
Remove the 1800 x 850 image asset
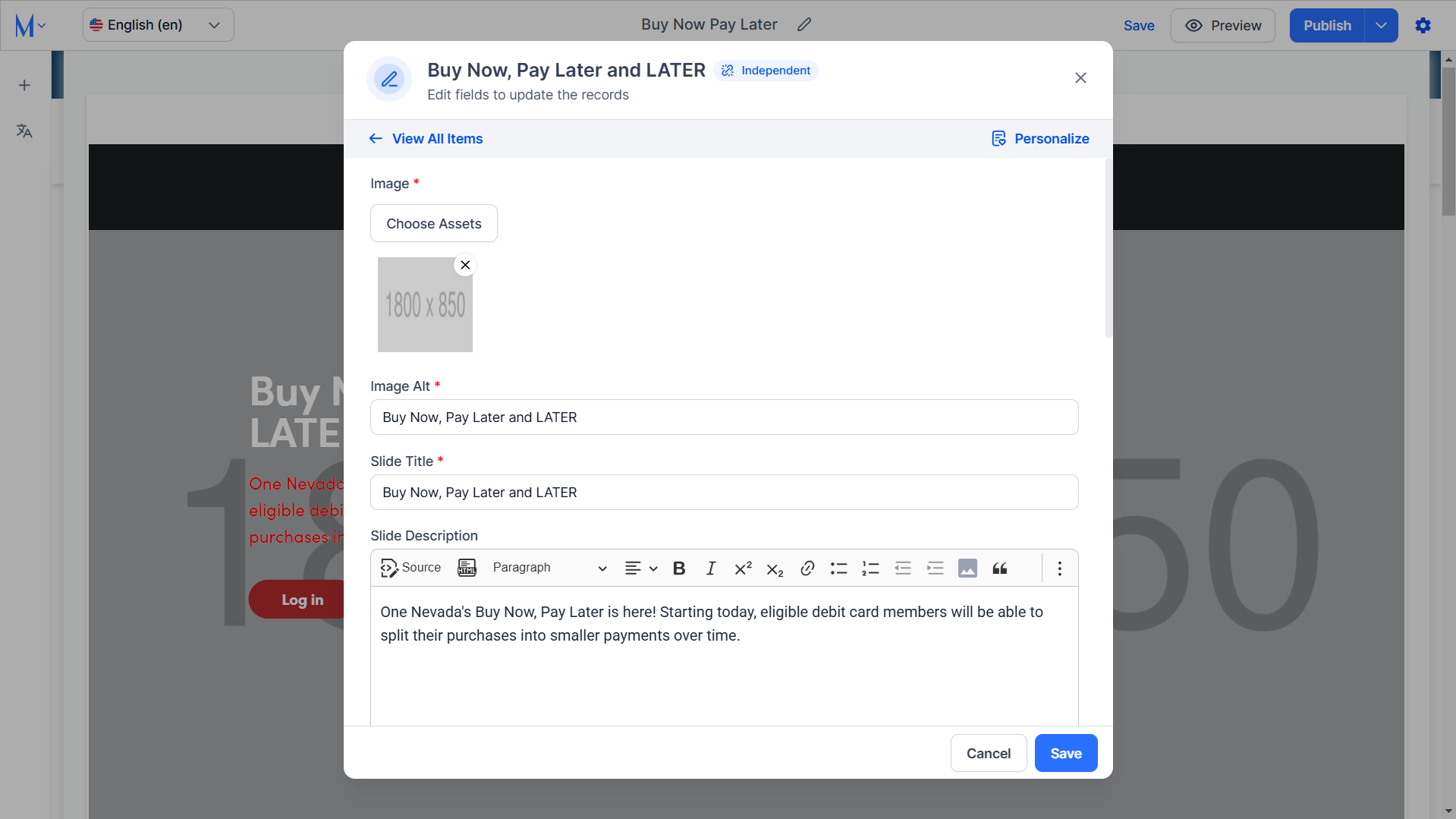465,265
